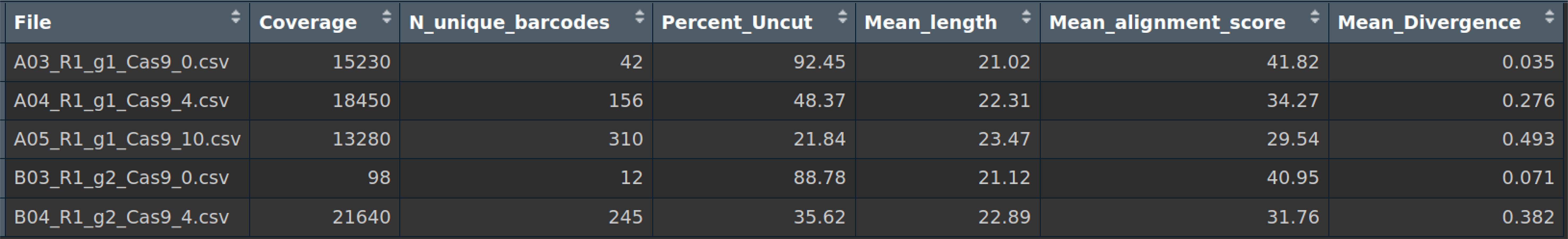Toggle sort arrows on Percent_Uncut column
This screenshot has height=239, width=1568.
pyautogui.click(x=842, y=17)
